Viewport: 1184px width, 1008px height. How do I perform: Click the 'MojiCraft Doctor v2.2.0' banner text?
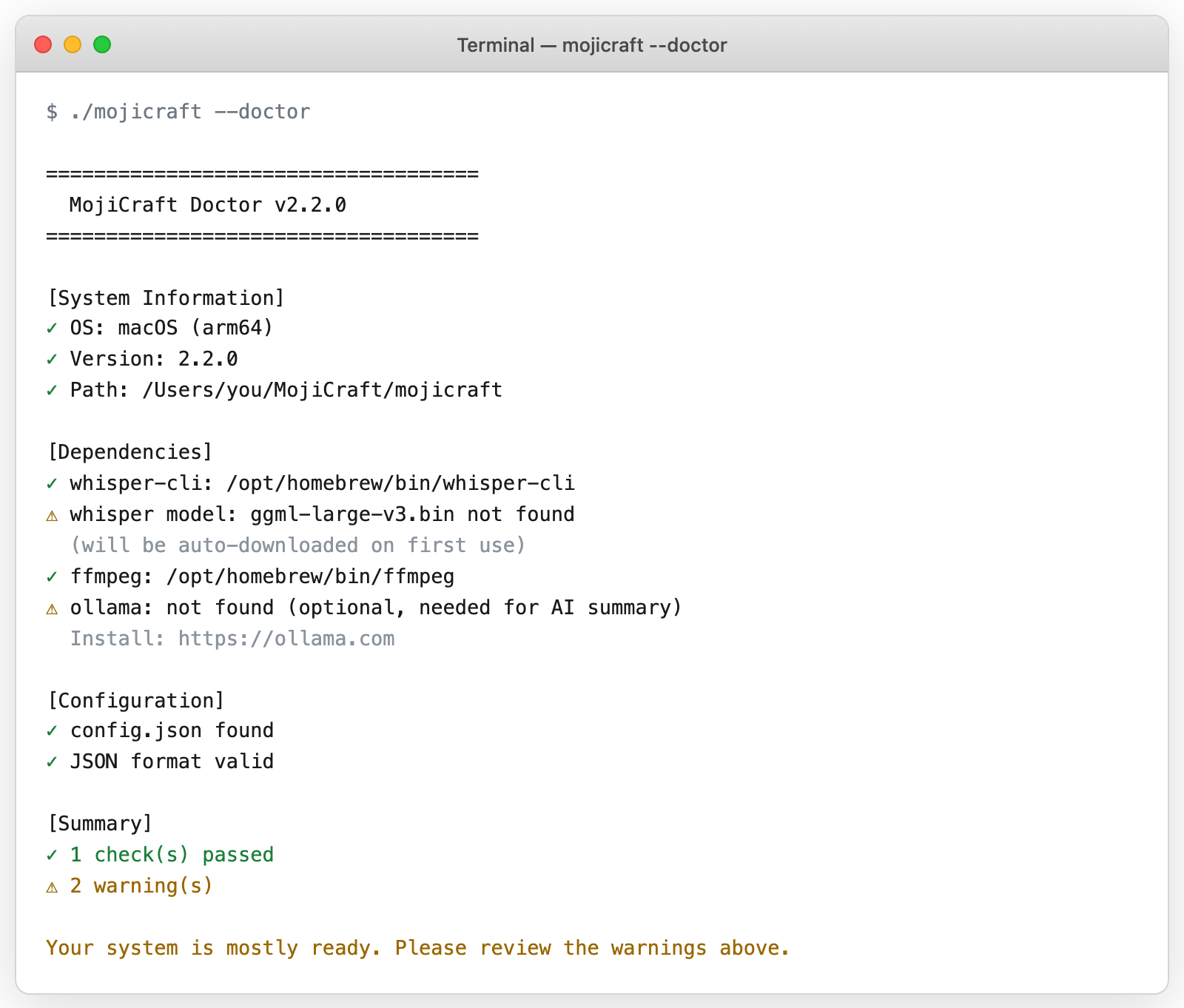click(x=207, y=205)
